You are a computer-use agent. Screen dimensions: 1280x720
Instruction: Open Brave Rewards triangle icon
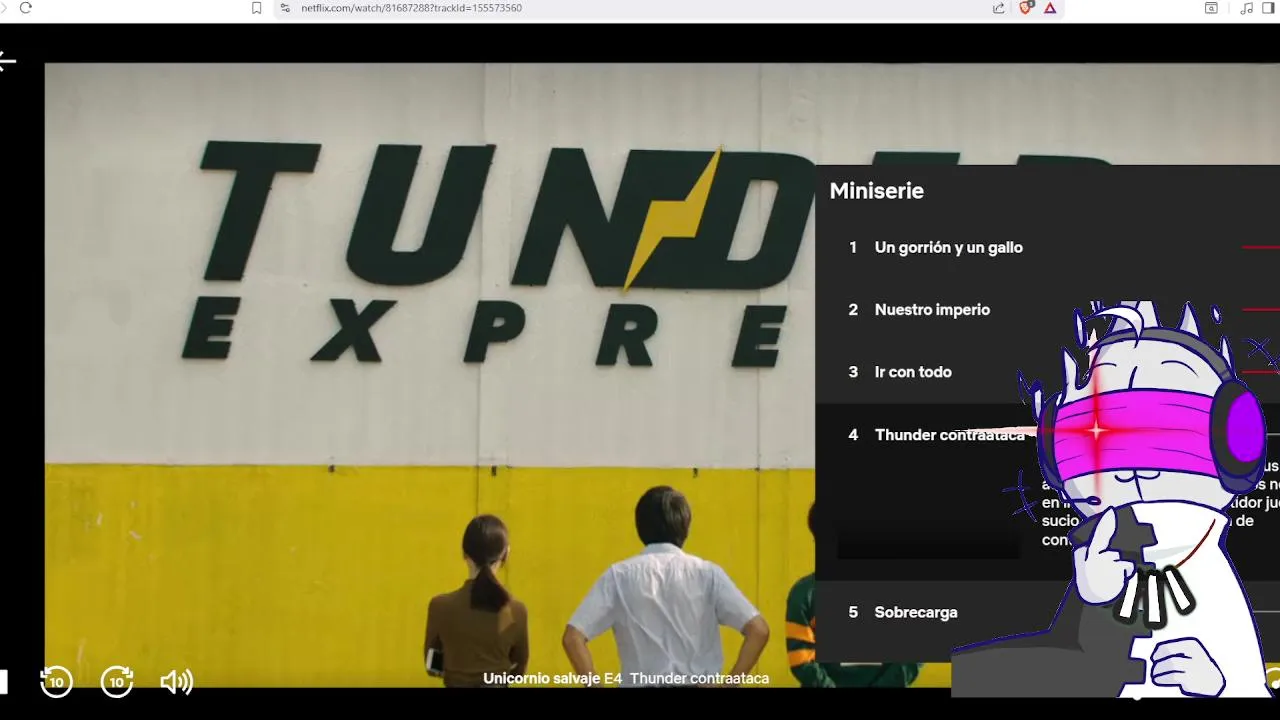pyautogui.click(x=1050, y=8)
